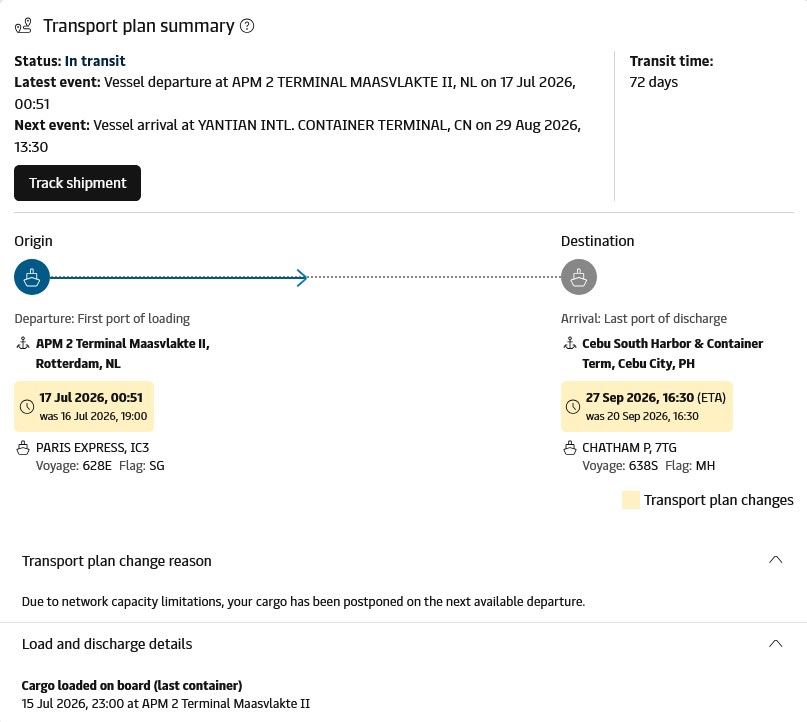This screenshot has height=722, width=807.
Task: Click the route icon before Transport plan summary
Action: pos(23,26)
